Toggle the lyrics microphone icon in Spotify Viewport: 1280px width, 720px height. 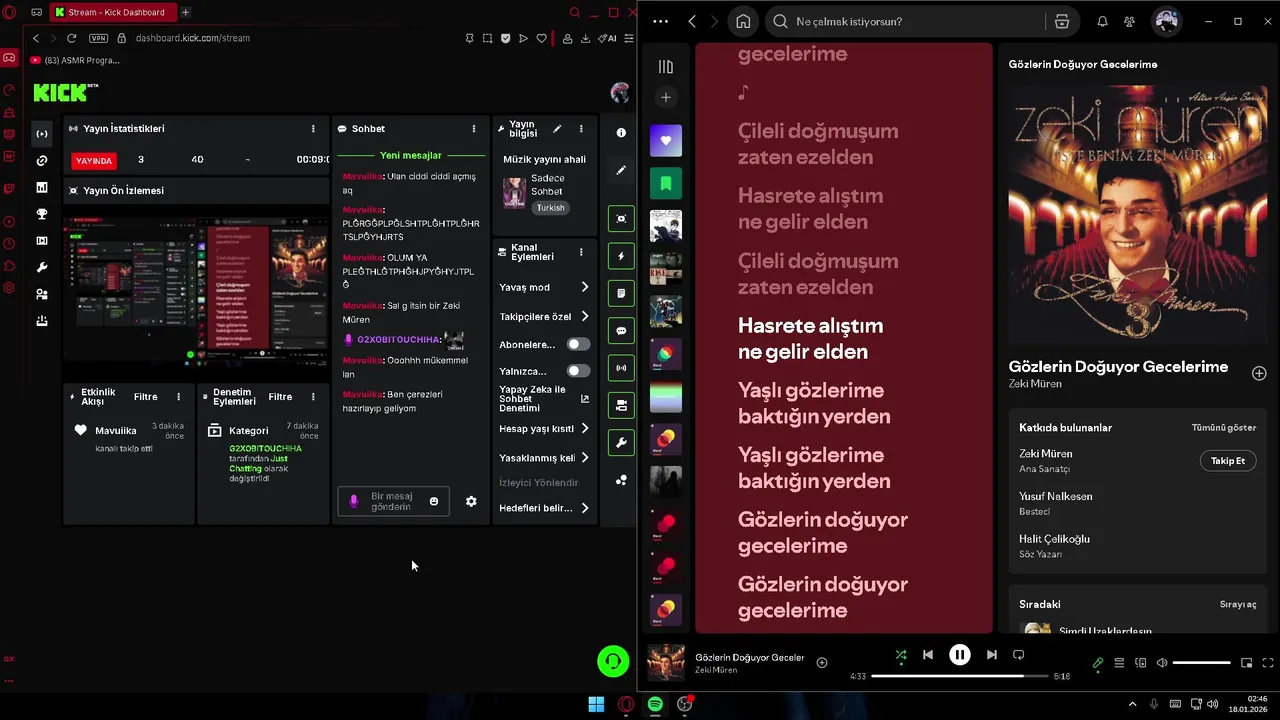pos(1098,663)
